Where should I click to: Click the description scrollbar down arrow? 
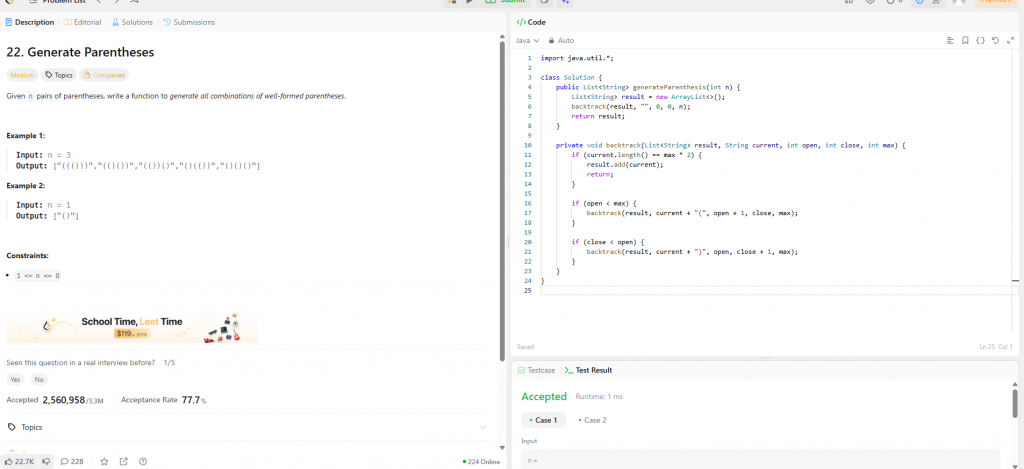(x=502, y=447)
